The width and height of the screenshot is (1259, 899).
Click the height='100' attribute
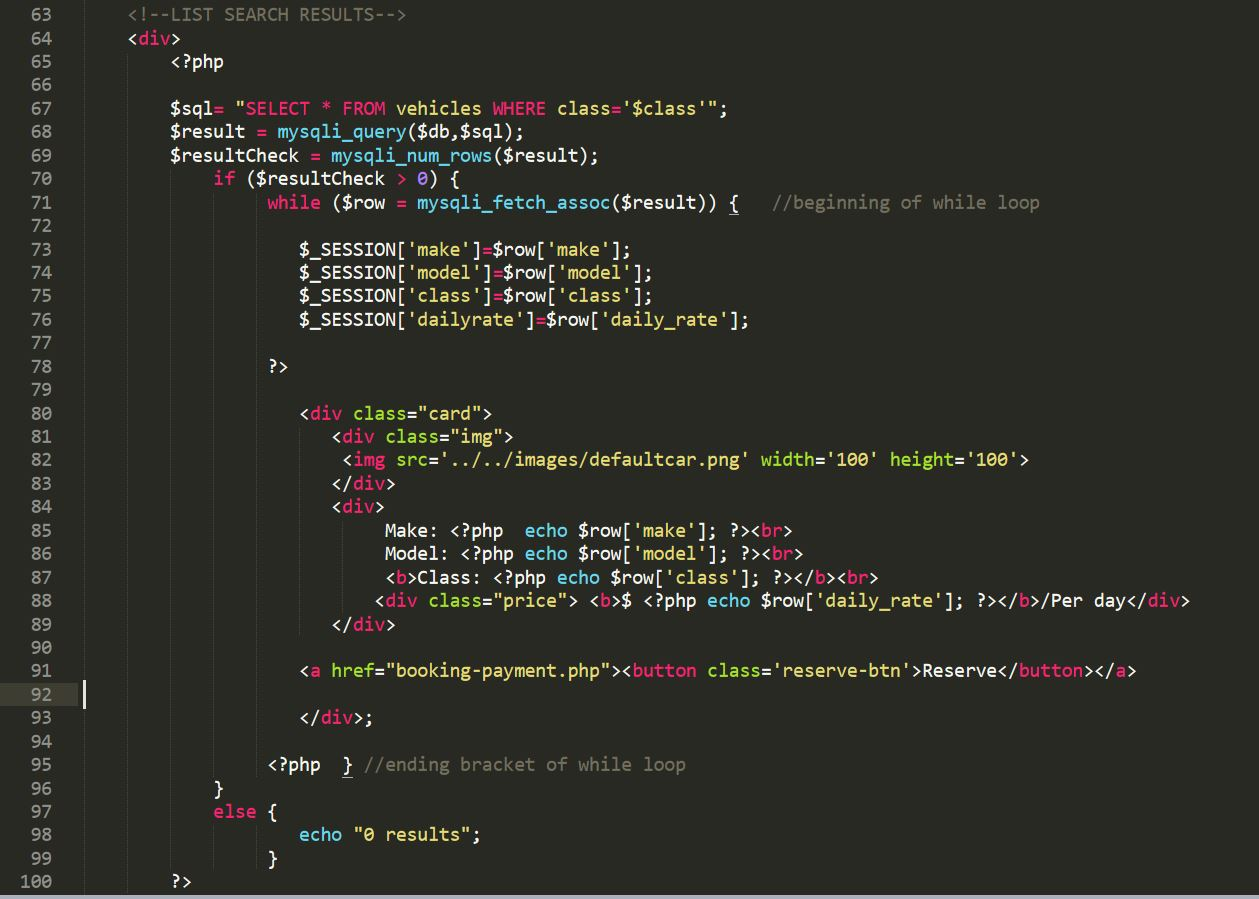954,460
